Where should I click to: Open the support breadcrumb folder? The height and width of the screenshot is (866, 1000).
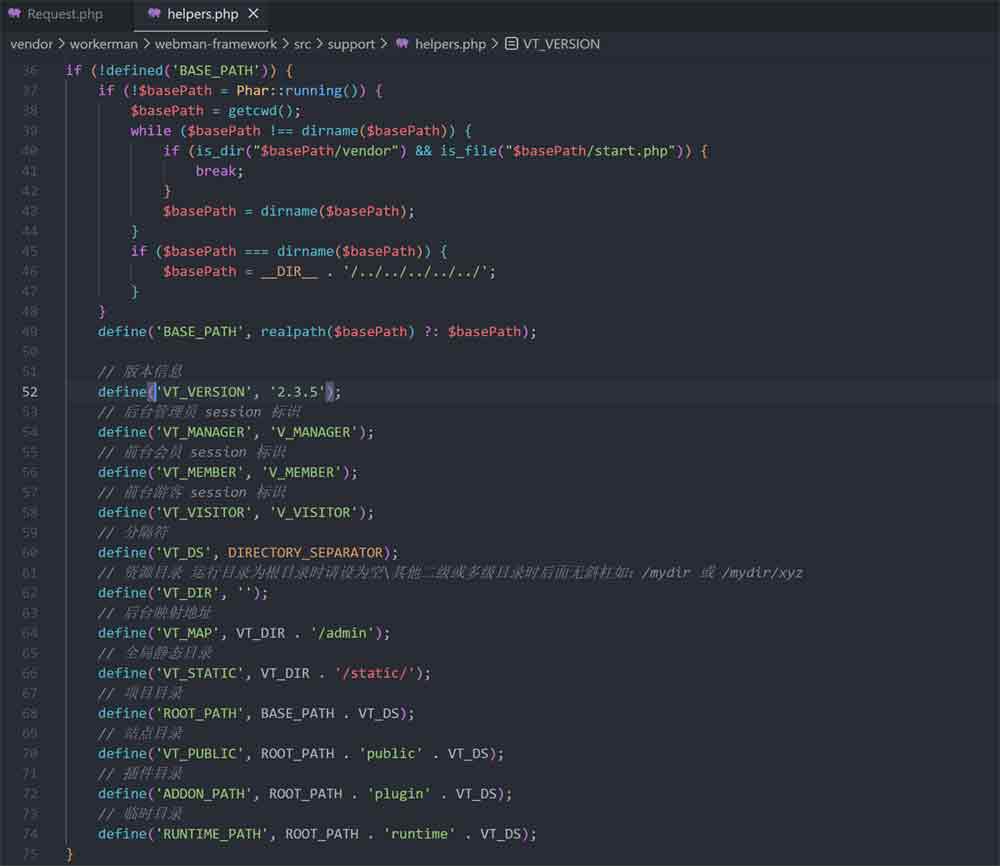(x=351, y=44)
